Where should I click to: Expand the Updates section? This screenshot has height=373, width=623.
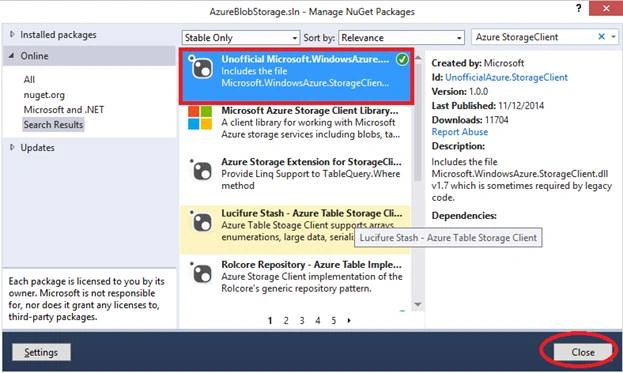click(12, 147)
